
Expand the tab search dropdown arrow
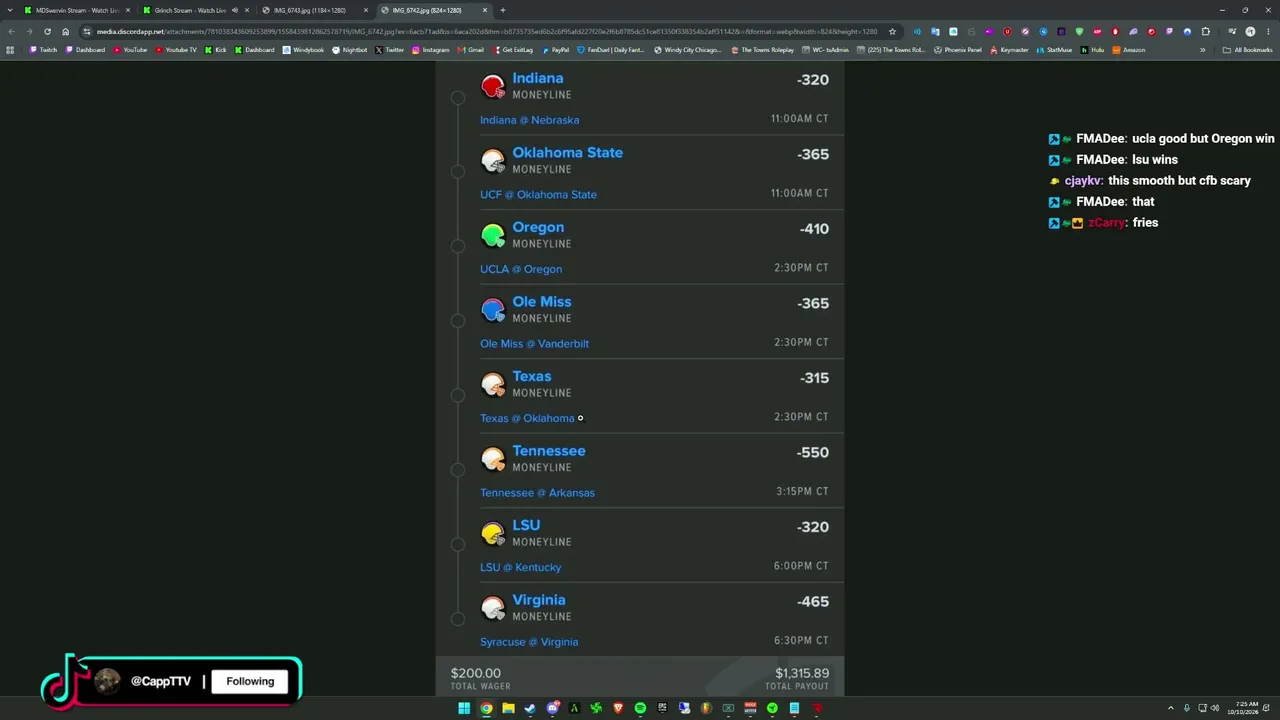tap(10, 10)
